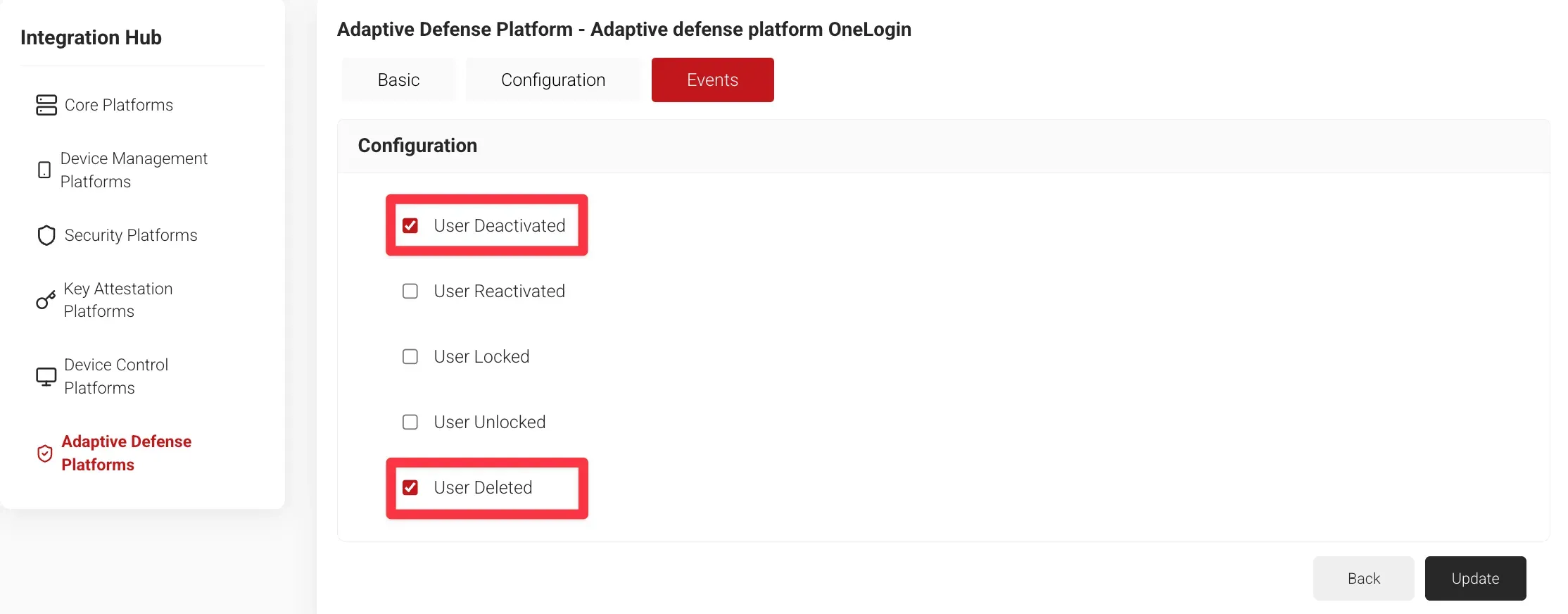Check the User Unlocked checkbox
Image resolution: width=1568 pixels, height=614 pixels.
[410, 422]
